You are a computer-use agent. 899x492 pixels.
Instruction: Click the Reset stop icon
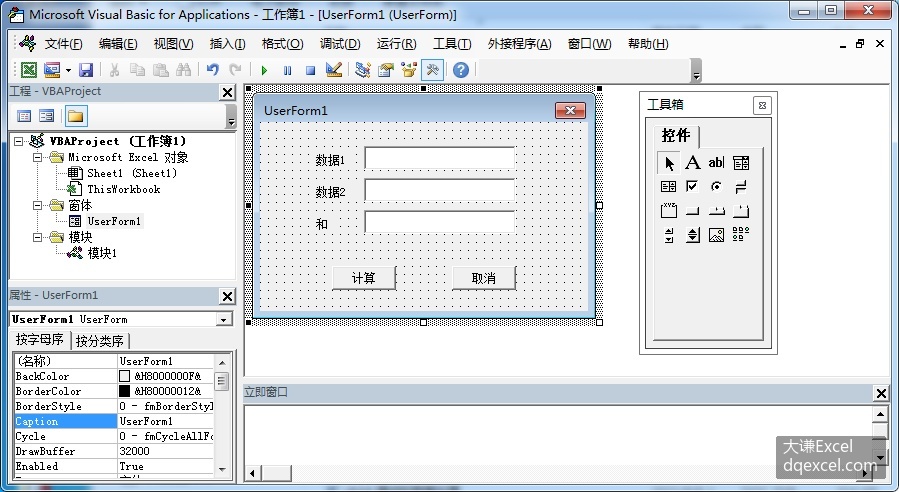pos(310,71)
